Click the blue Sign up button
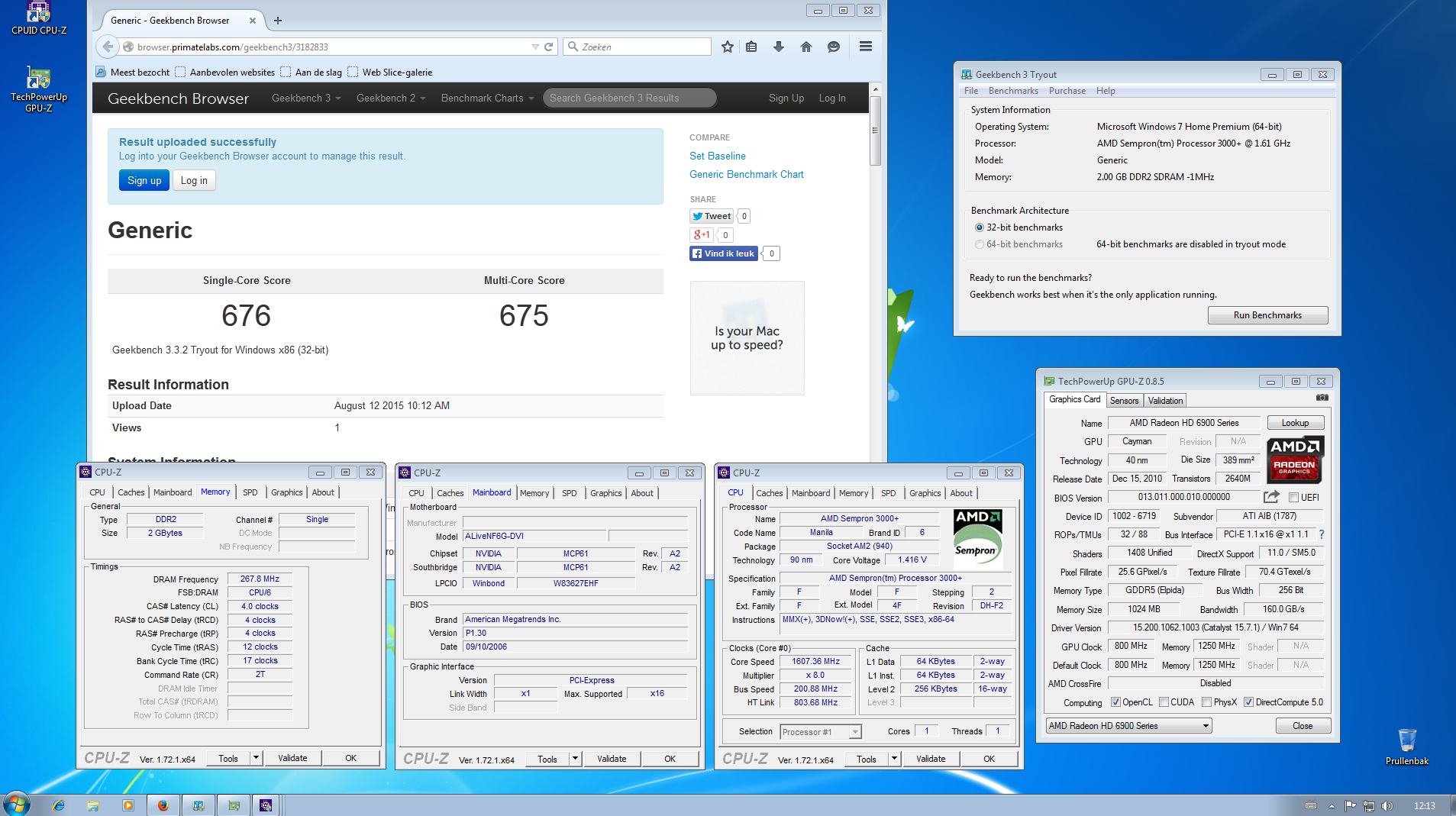 coord(144,180)
